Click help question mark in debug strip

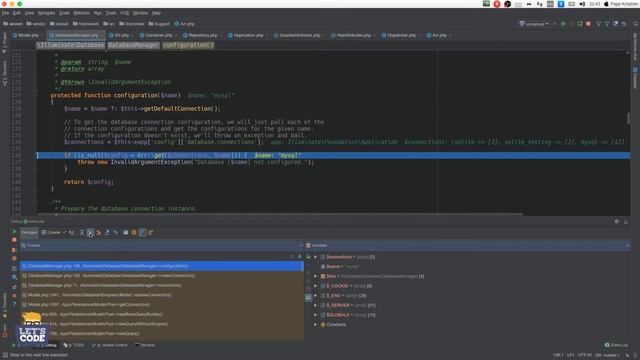point(14,304)
